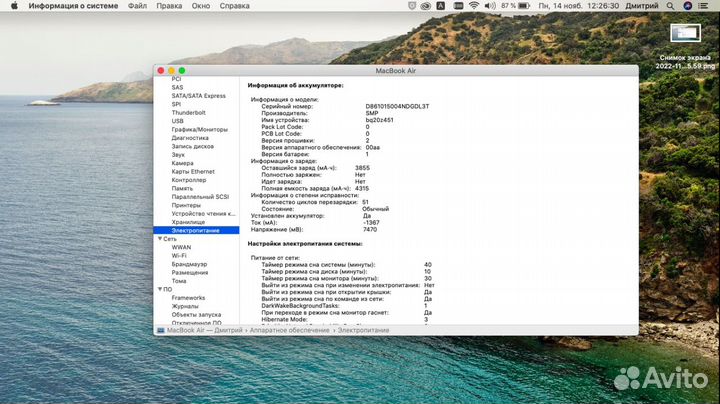Click current value -1367
The image size is (720, 404).
(371, 222)
